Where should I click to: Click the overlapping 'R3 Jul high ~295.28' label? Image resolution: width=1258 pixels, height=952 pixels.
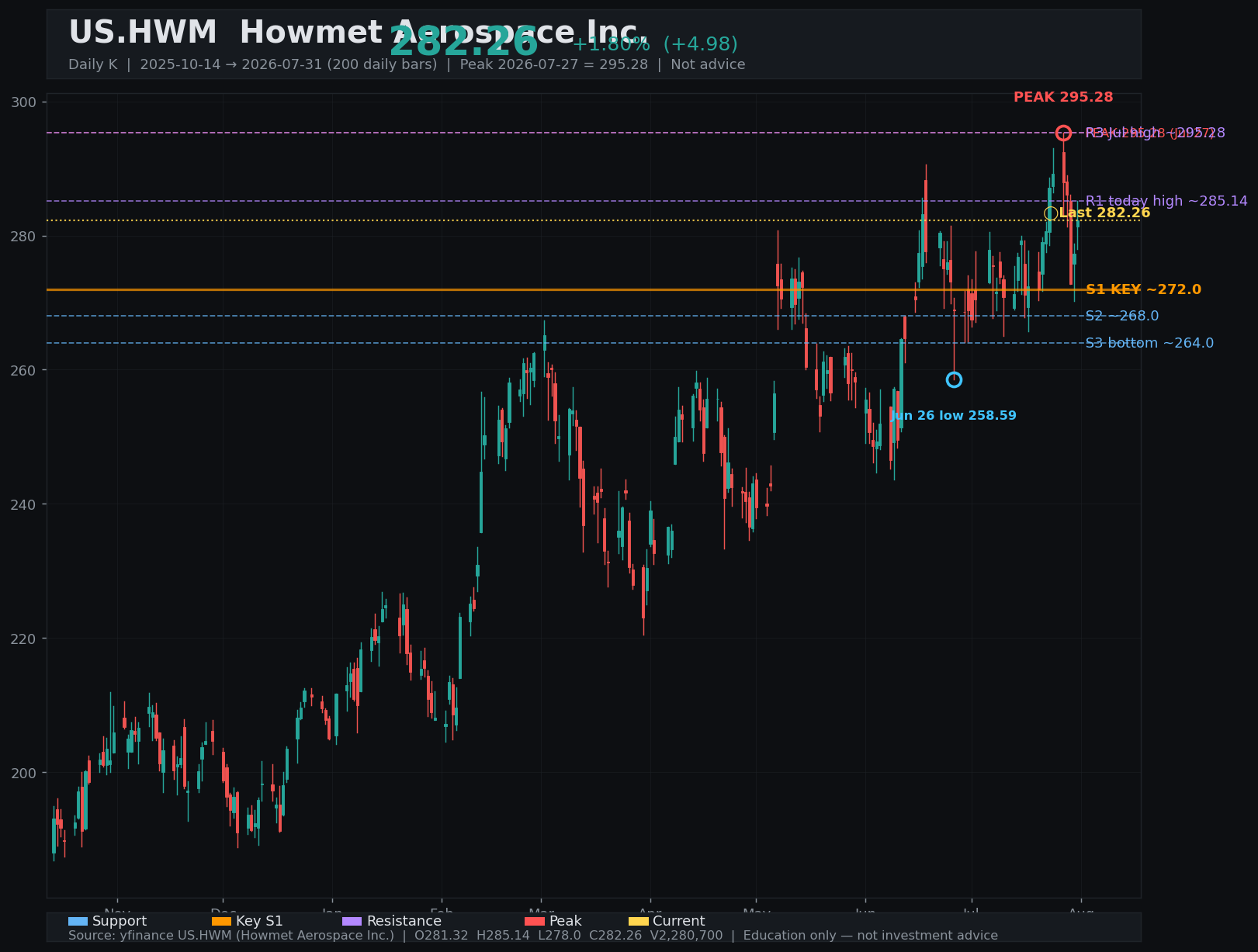tap(1155, 133)
